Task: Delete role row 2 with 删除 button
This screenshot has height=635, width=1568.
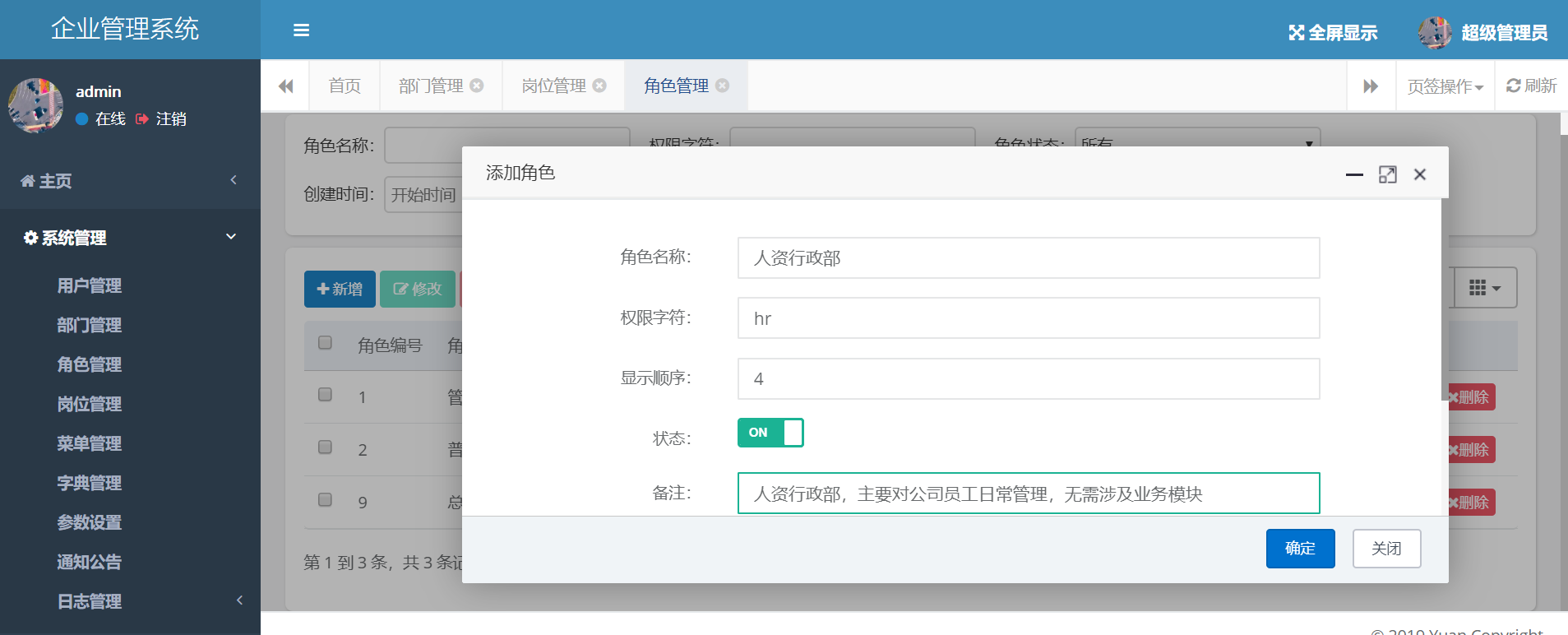Action: click(x=1470, y=450)
